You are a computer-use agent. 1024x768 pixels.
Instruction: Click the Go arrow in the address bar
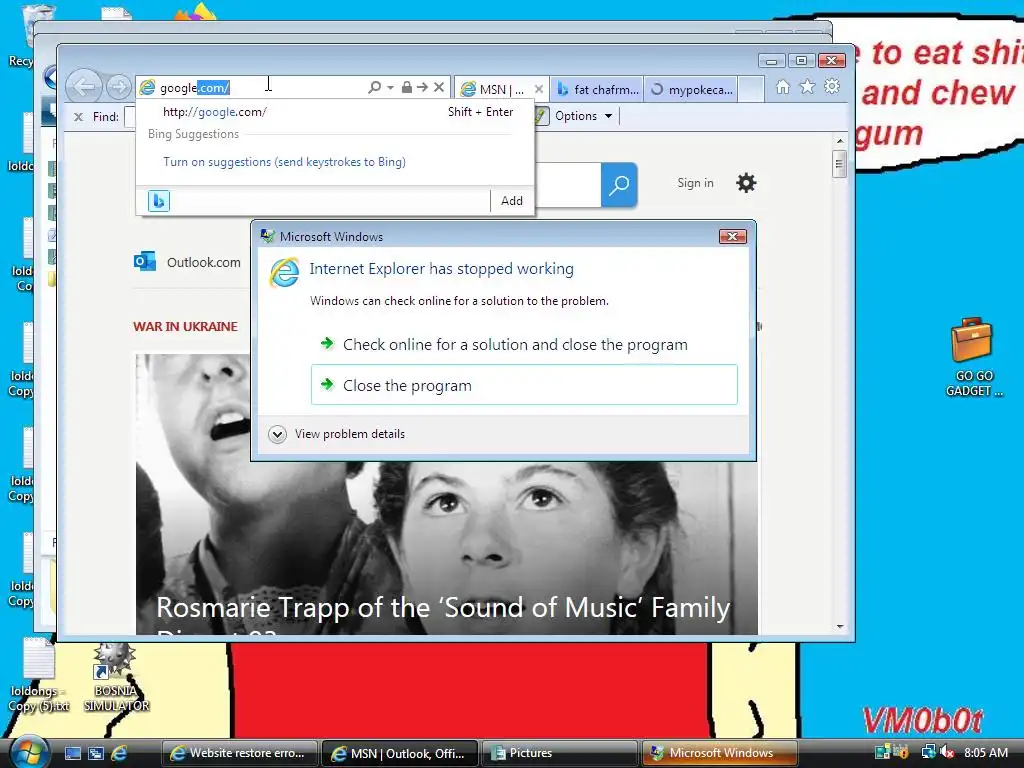(423, 87)
